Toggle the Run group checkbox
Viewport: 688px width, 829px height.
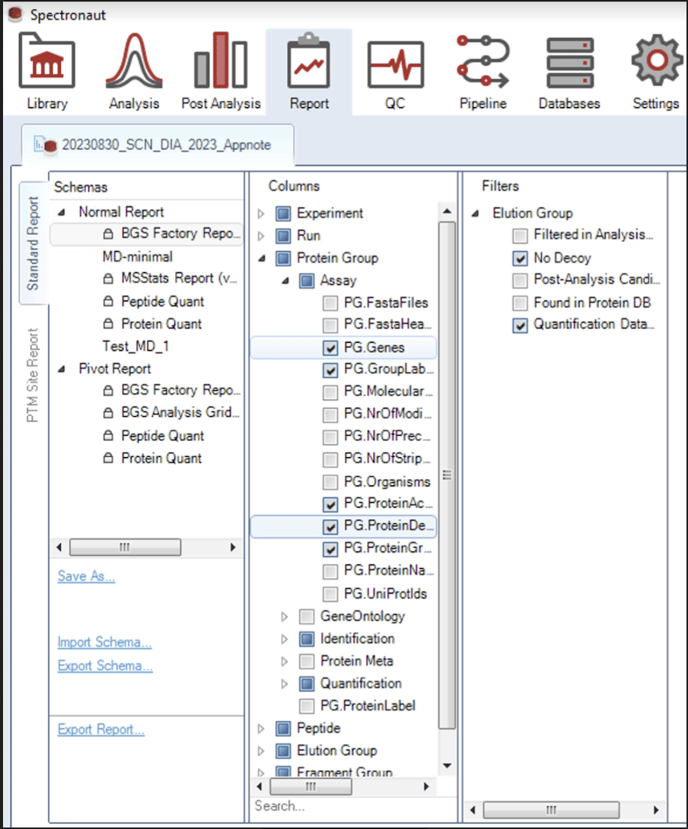point(283,236)
